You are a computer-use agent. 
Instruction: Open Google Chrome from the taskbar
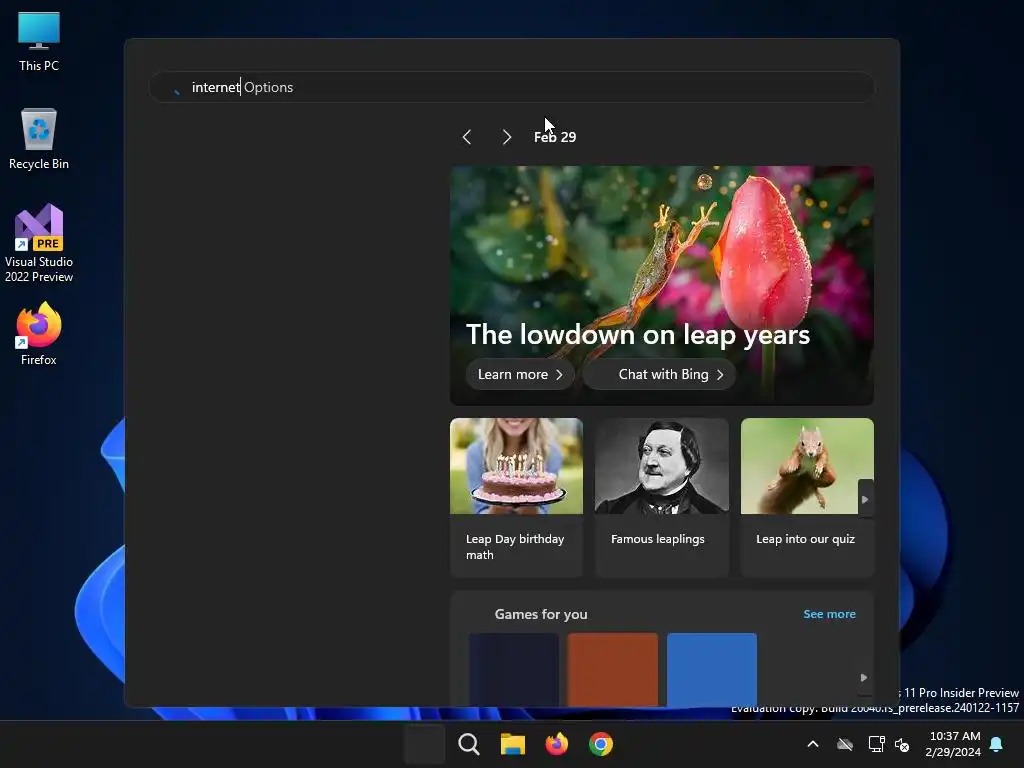[x=601, y=744]
